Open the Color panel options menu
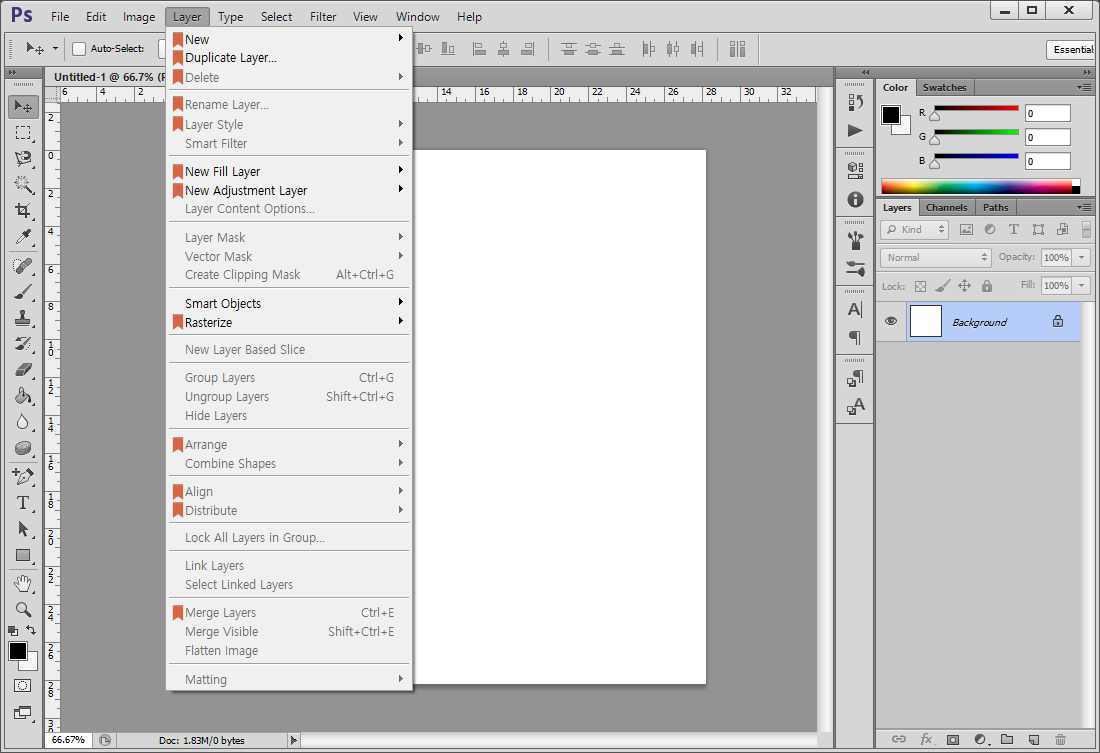Screen dimensions: 1100x753 [1084, 87]
